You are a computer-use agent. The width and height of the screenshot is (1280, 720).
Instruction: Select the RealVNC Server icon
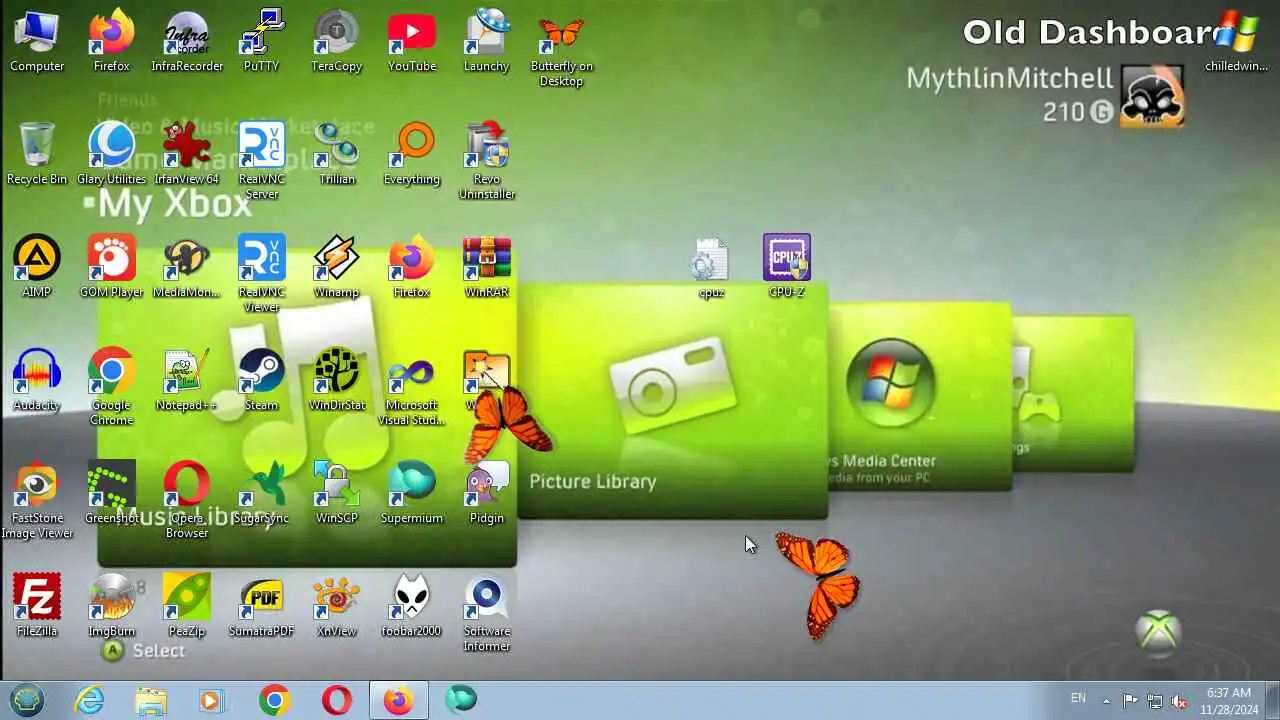tap(261, 162)
